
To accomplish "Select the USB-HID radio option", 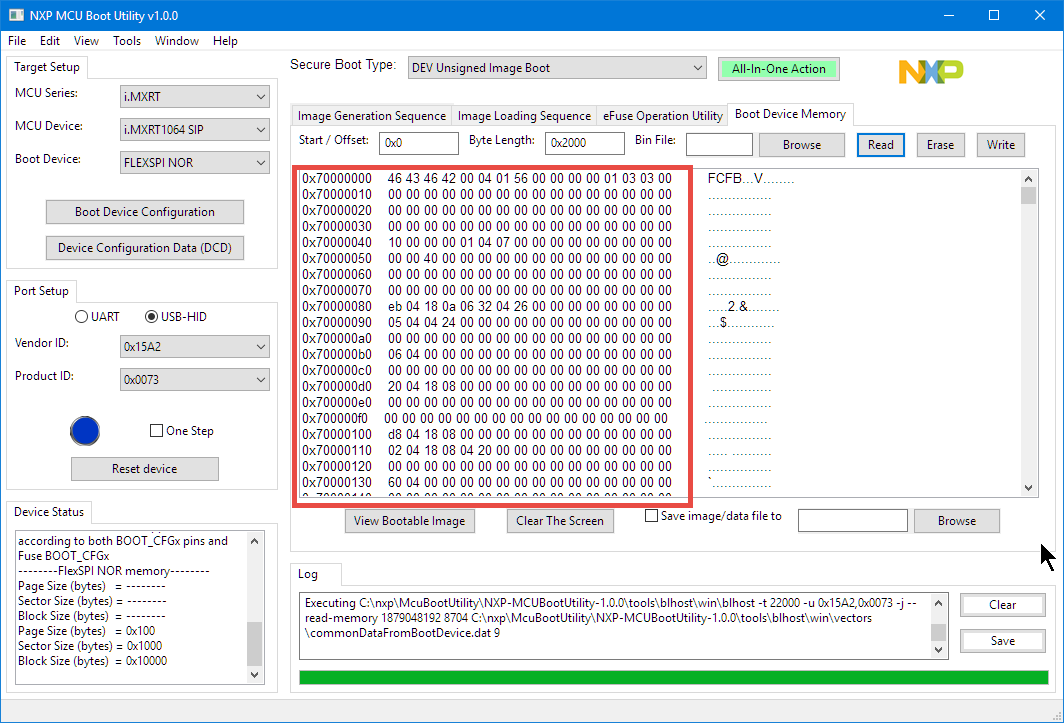I will [x=152, y=317].
